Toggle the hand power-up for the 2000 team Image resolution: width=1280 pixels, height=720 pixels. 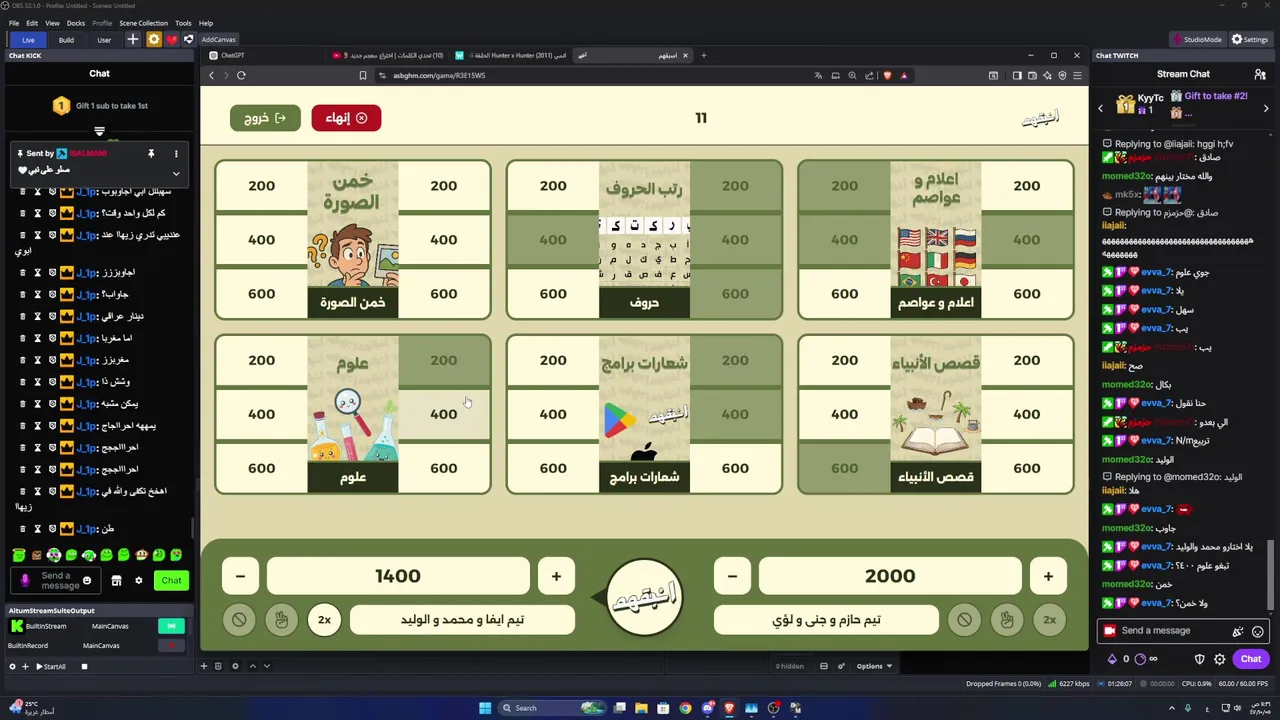[x=1007, y=620]
